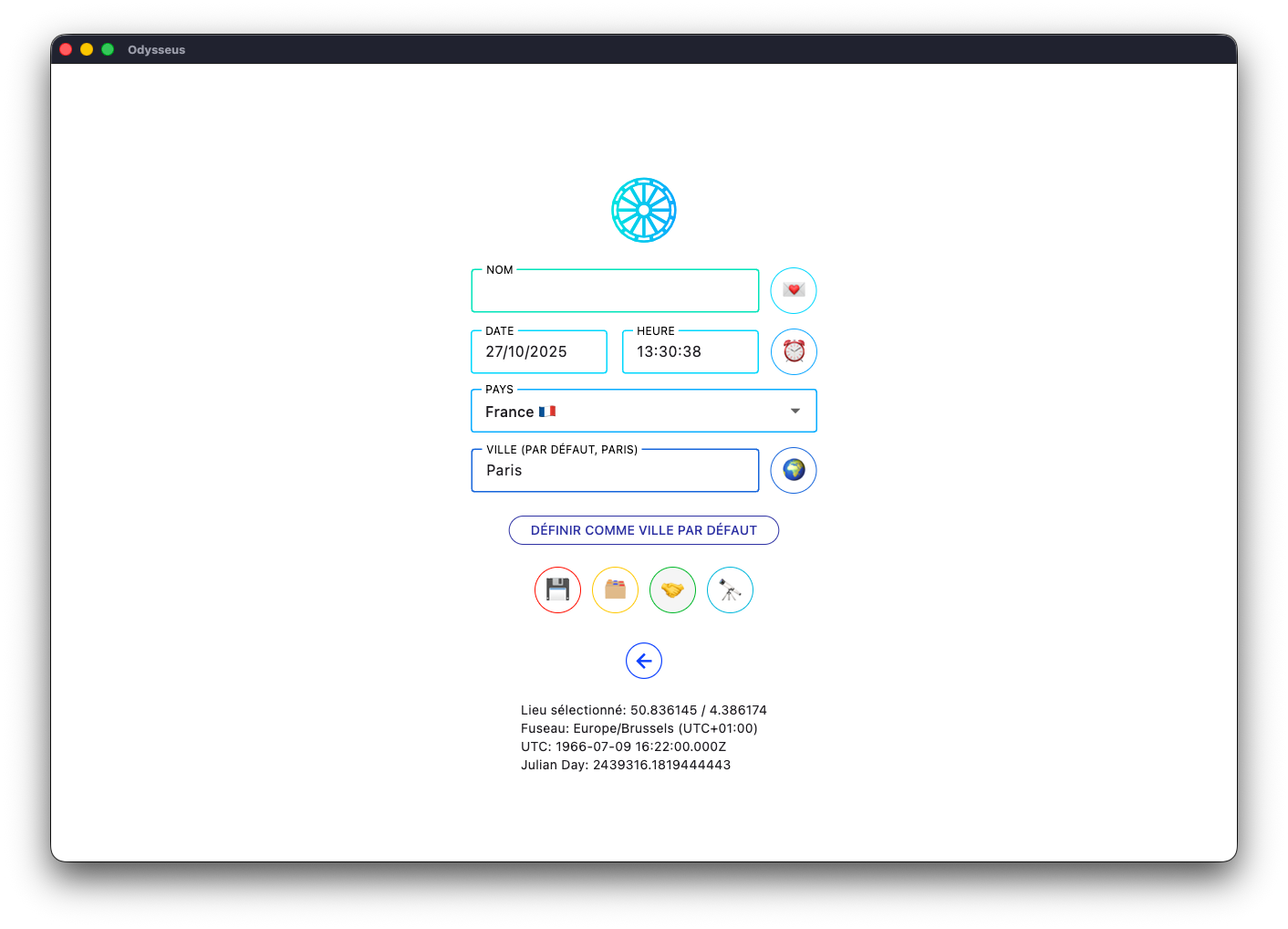Image resolution: width=1288 pixels, height=929 pixels.
Task: Click the globe icon beside the city field
Action: (794, 470)
